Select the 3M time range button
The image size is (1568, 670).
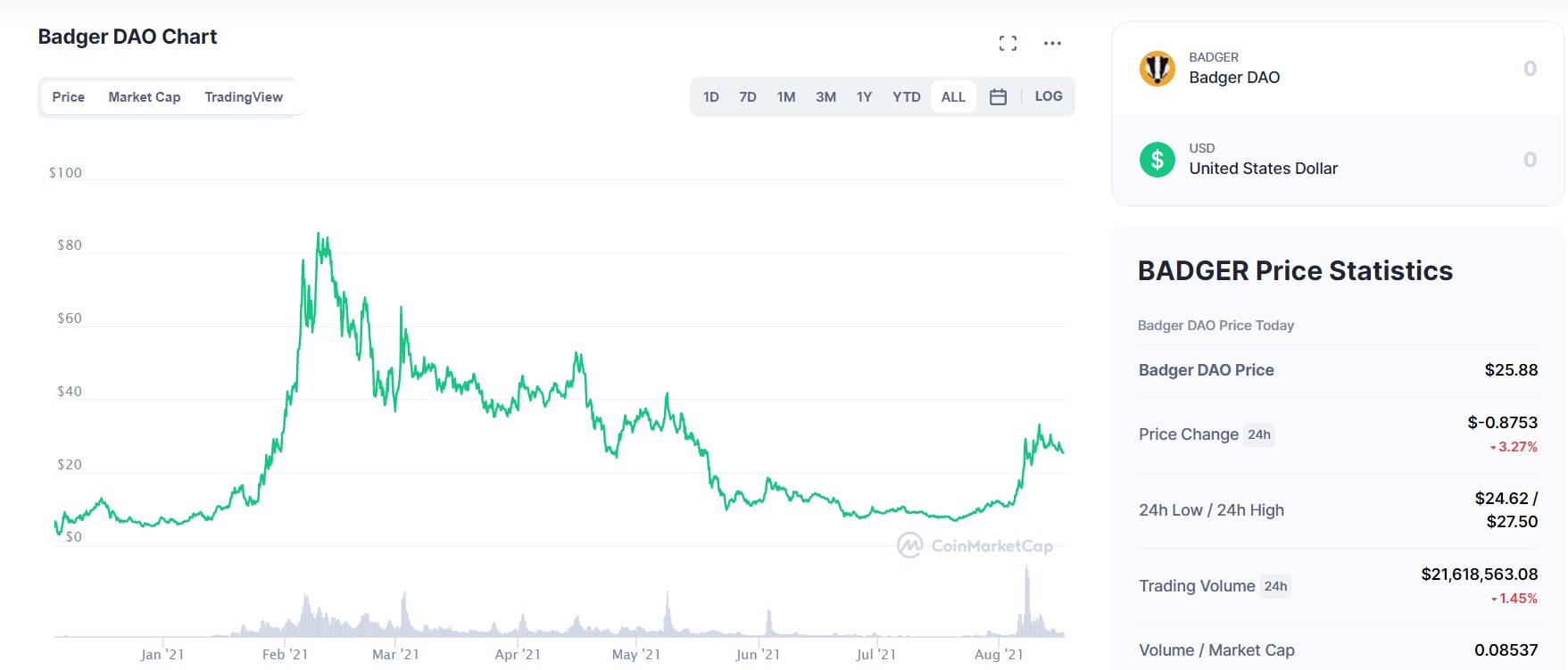click(825, 95)
